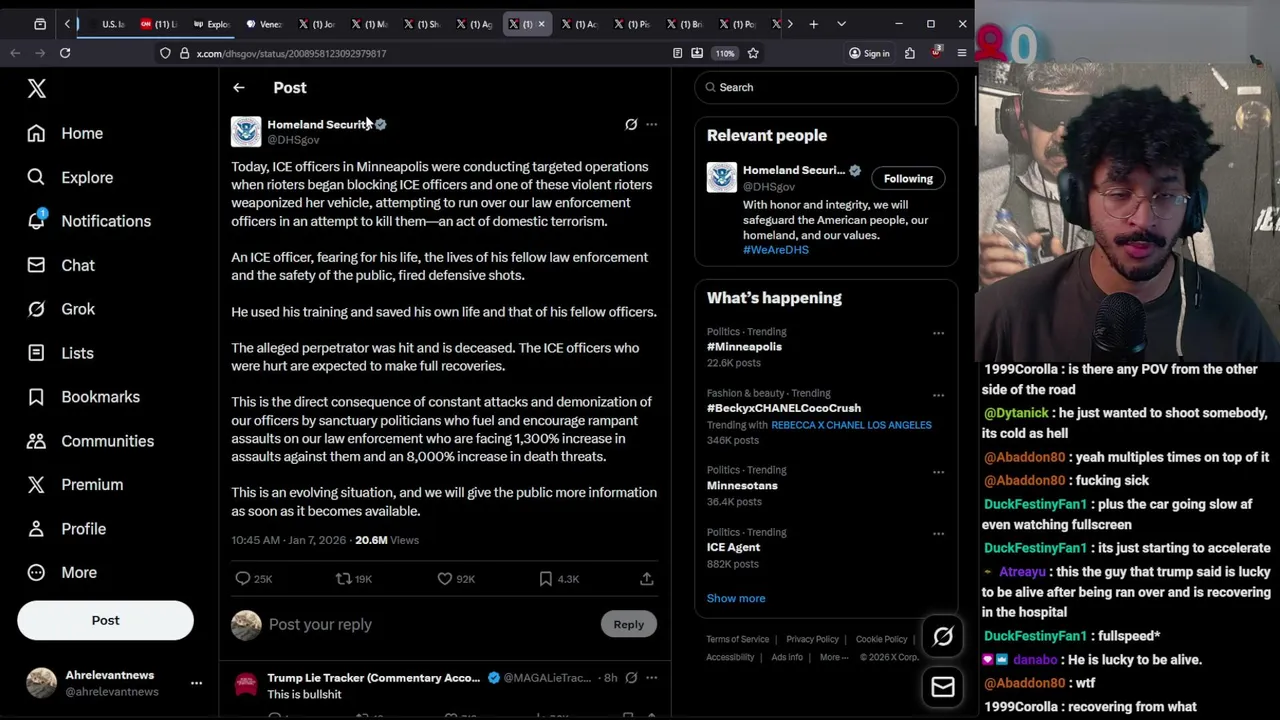Open the Privacy Policy link
The height and width of the screenshot is (720, 1280).
pos(812,639)
